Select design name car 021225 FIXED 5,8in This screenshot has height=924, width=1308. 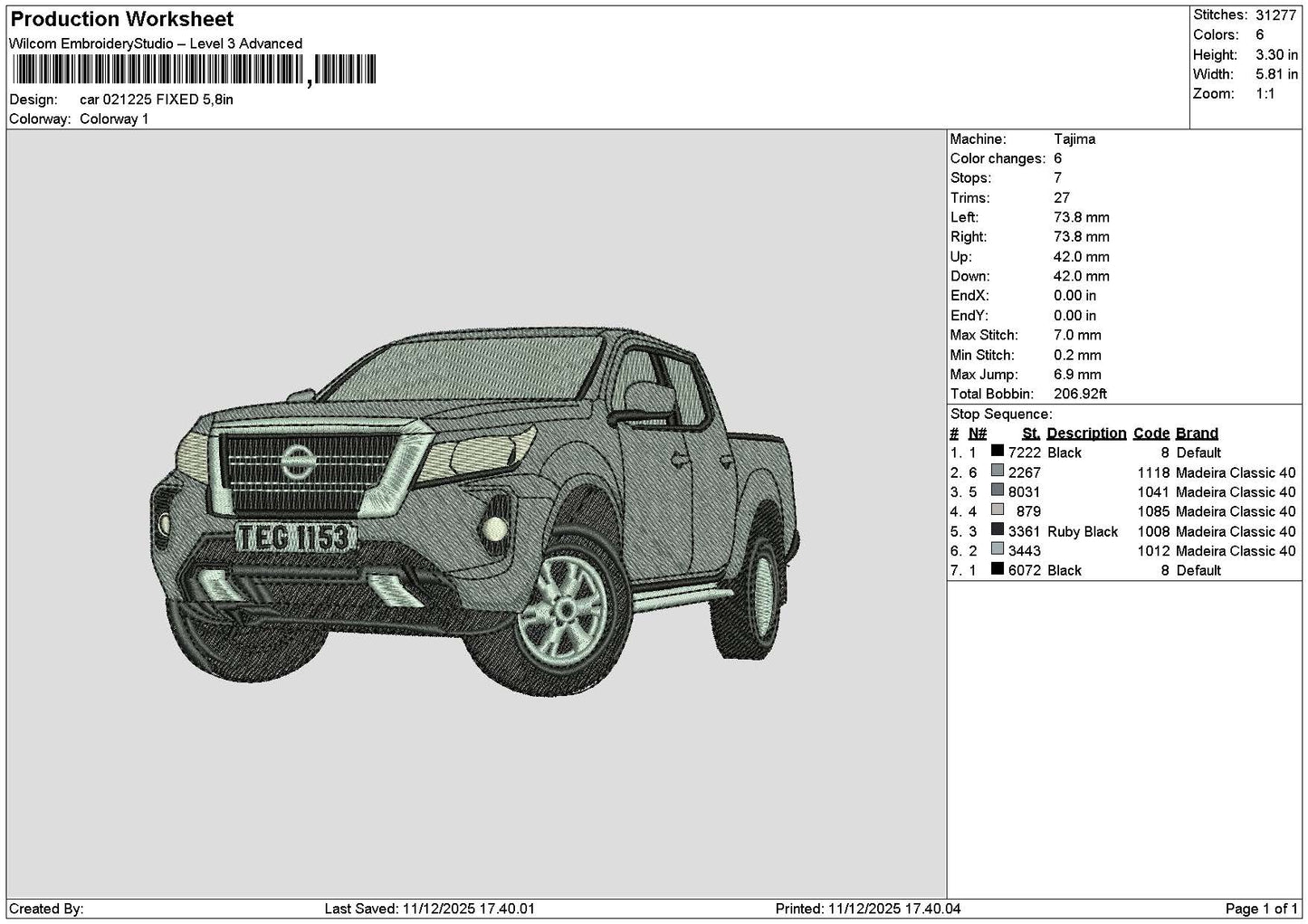tap(156, 100)
